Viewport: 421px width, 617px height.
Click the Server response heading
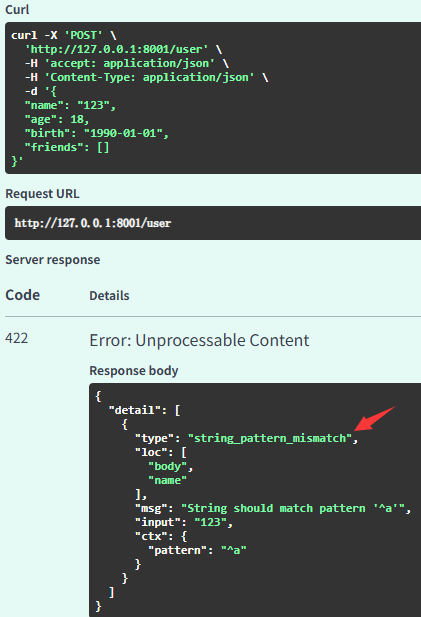pos(53,260)
